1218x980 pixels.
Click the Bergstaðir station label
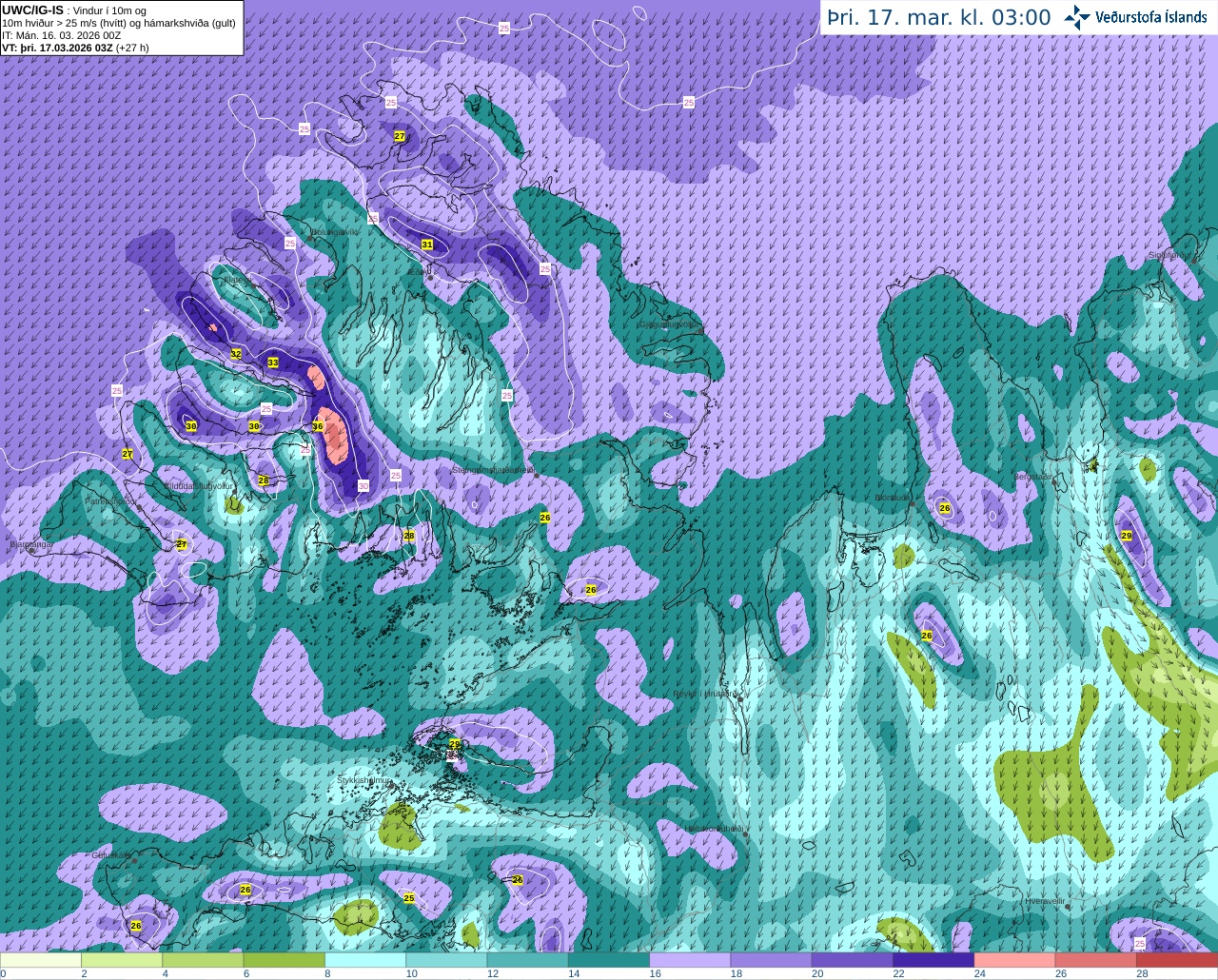pos(1034,477)
